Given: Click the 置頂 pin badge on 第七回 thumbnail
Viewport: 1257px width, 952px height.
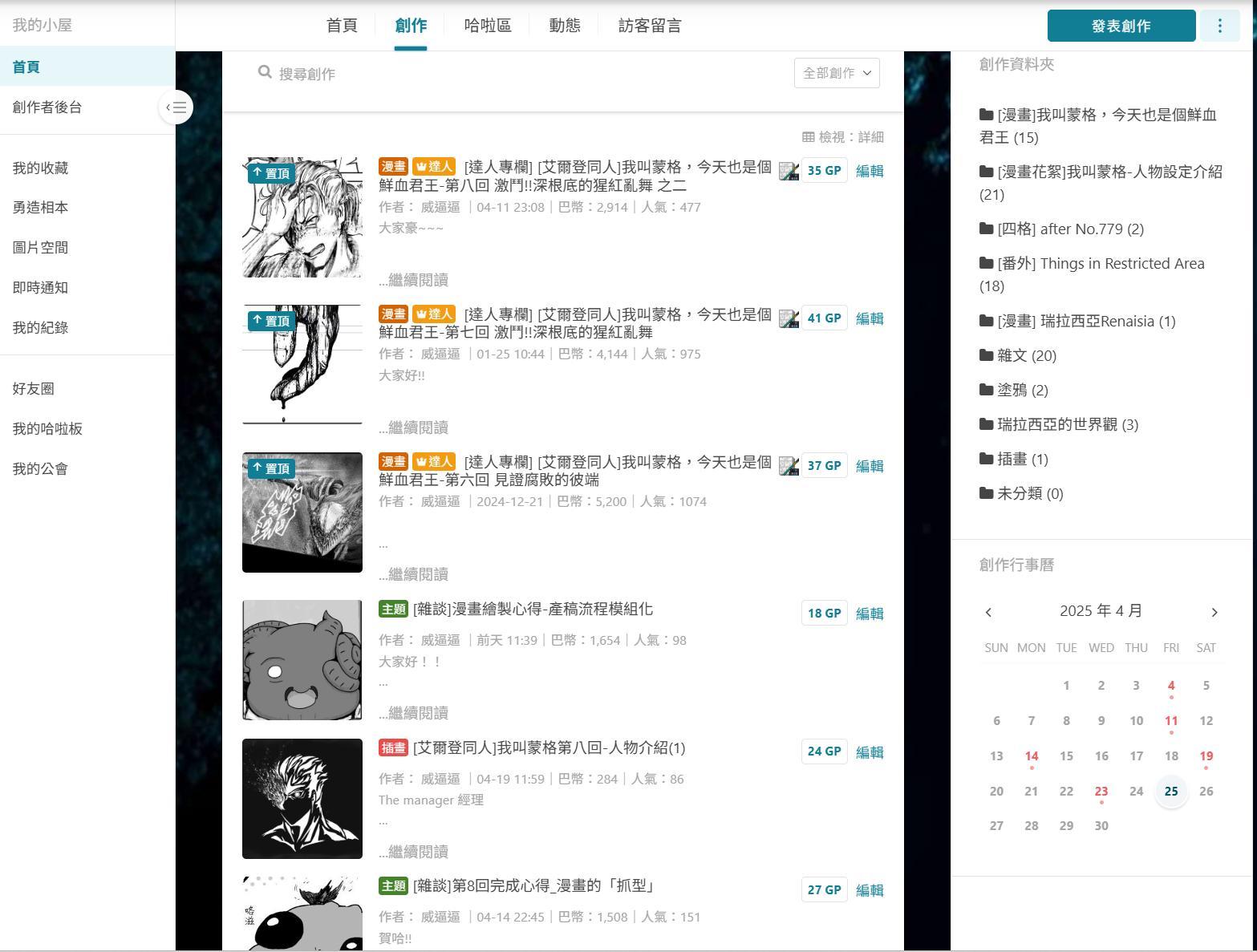Looking at the screenshot, I should pos(270,321).
